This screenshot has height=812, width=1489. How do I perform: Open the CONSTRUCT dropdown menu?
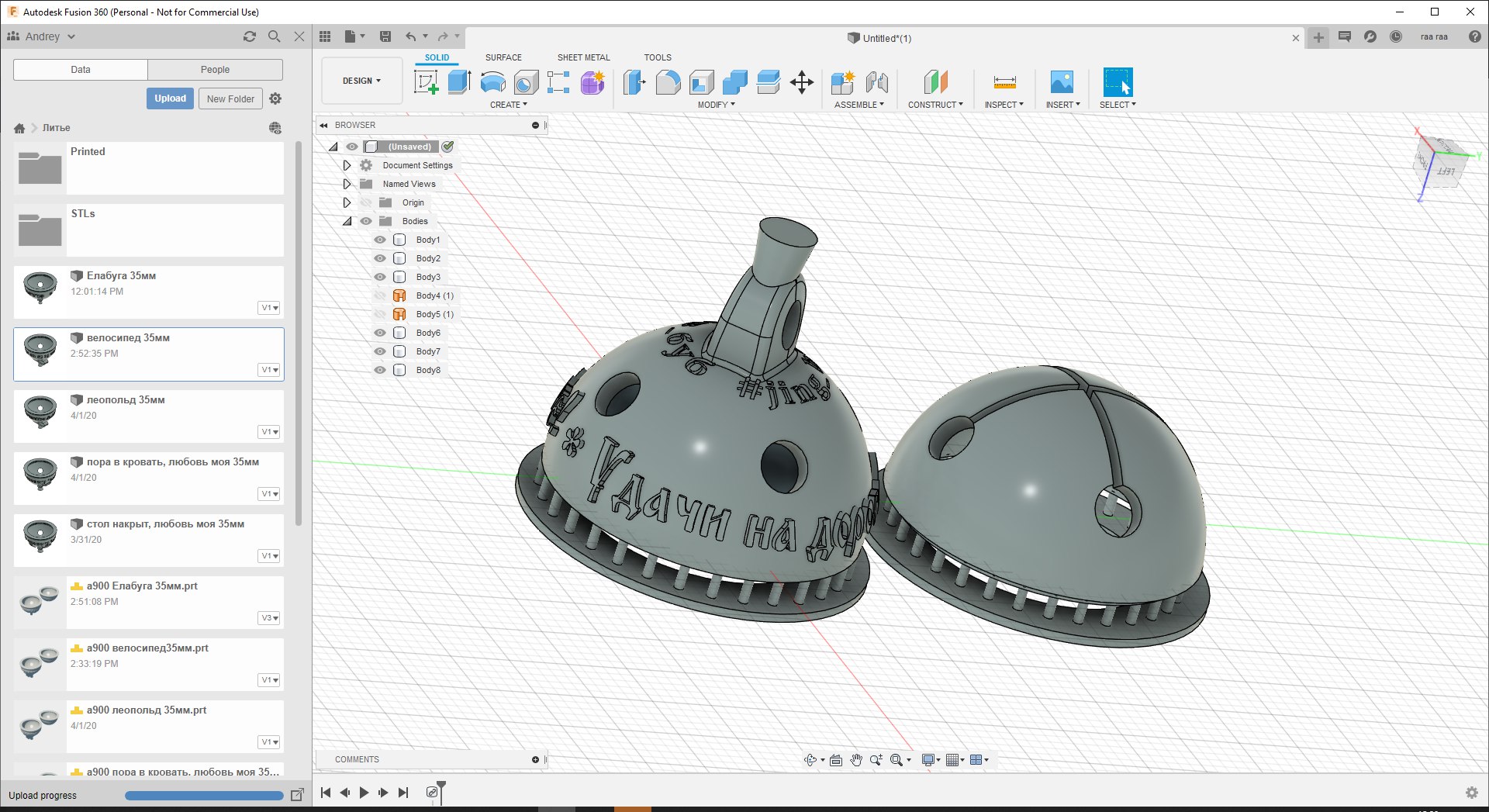click(935, 105)
